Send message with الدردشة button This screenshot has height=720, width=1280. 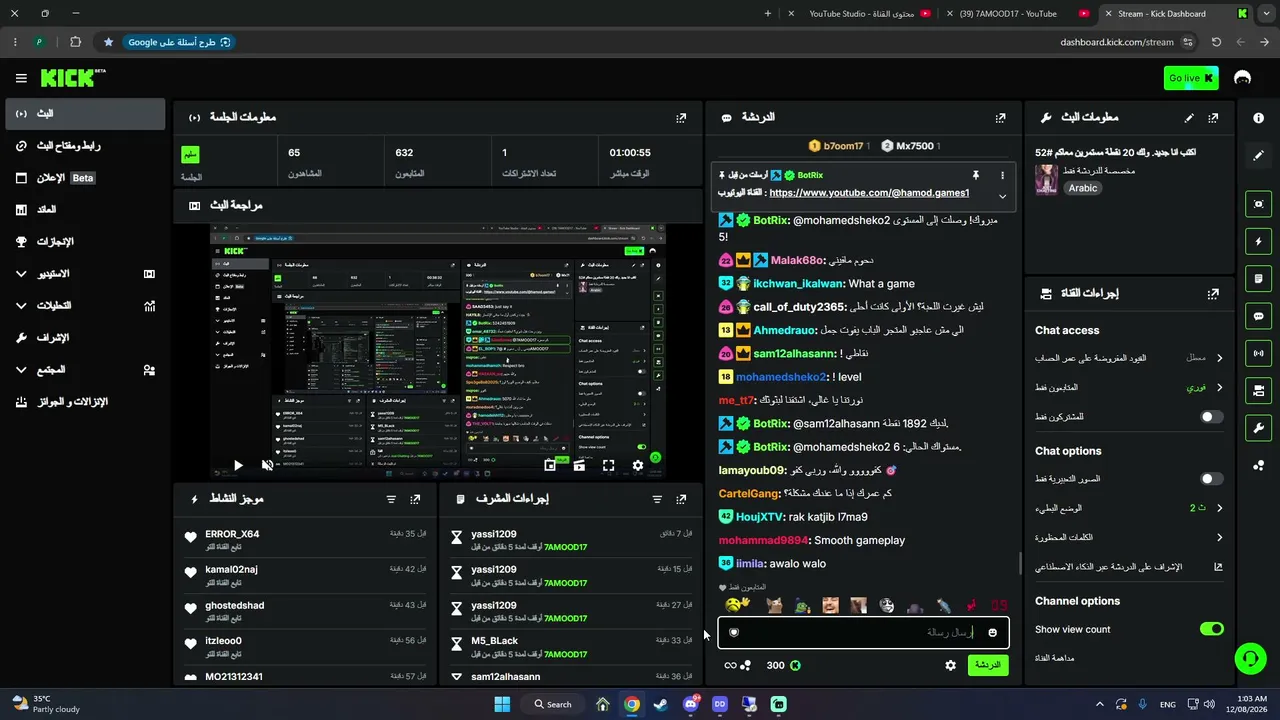(988, 665)
